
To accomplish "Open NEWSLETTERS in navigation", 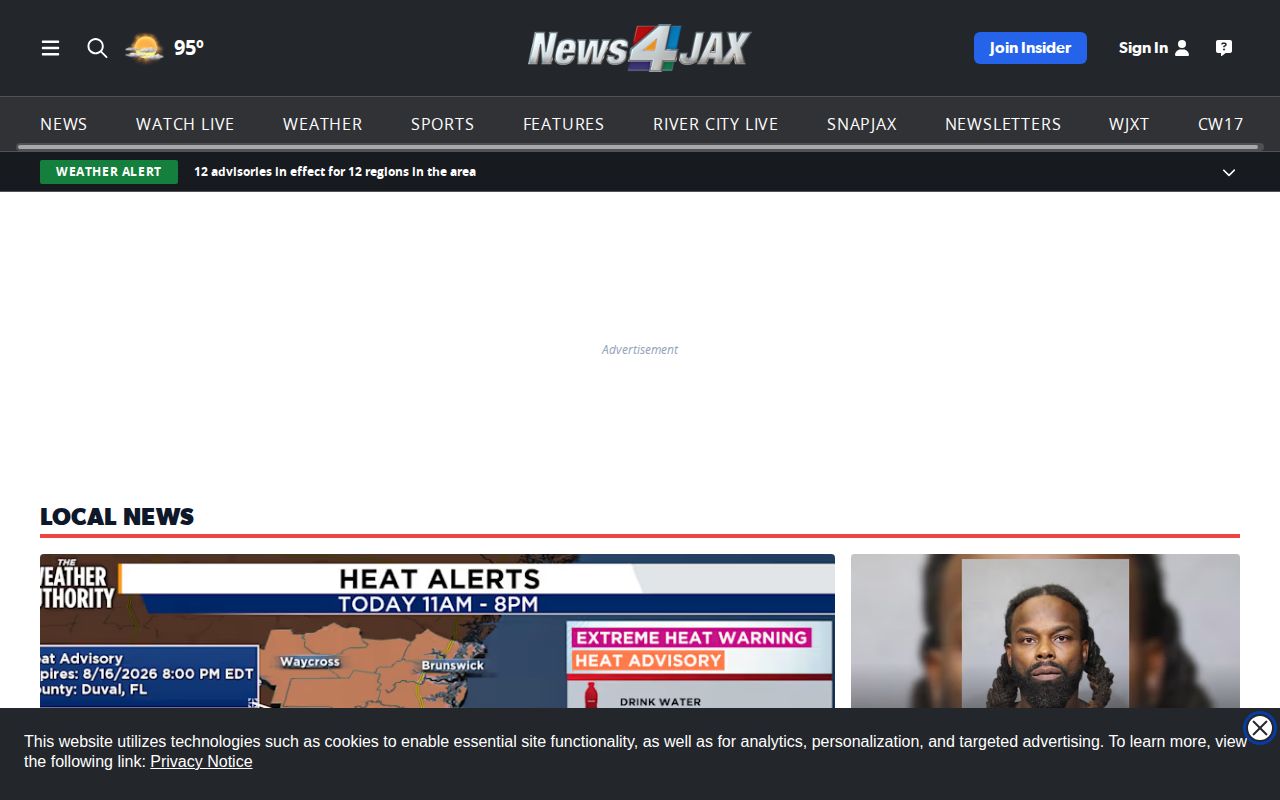I will (x=1003, y=124).
